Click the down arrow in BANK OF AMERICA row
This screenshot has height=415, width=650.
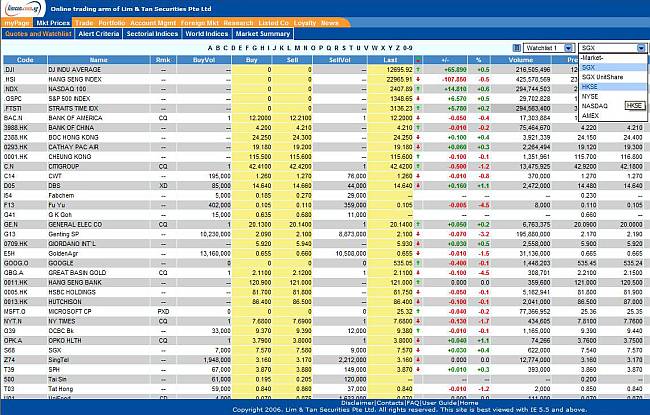pyautogui.click(x=418, y=118)
